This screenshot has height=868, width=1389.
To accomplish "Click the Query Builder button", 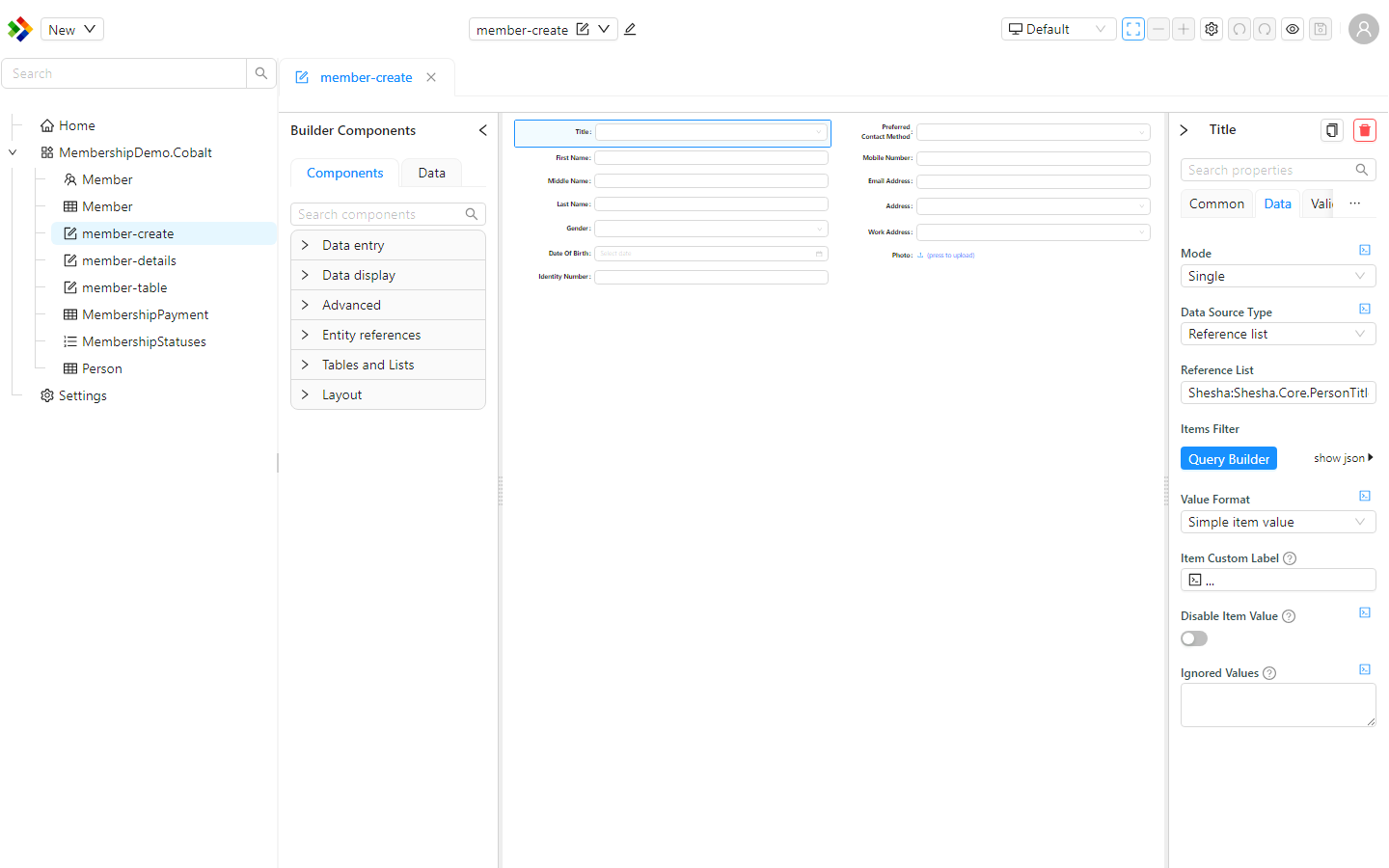I will click(1229, 459).
